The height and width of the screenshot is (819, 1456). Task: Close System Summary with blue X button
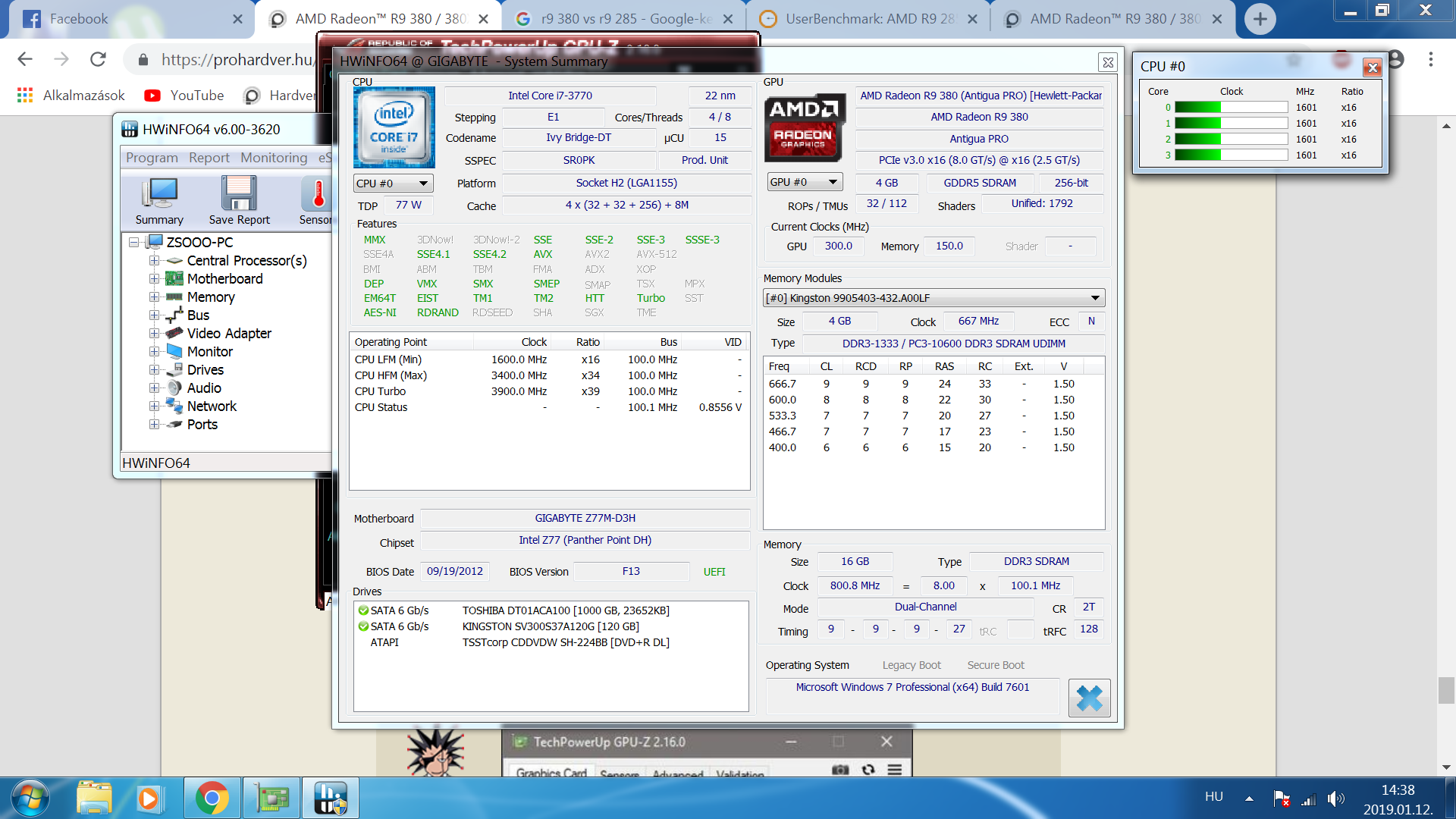[1089, 698]
